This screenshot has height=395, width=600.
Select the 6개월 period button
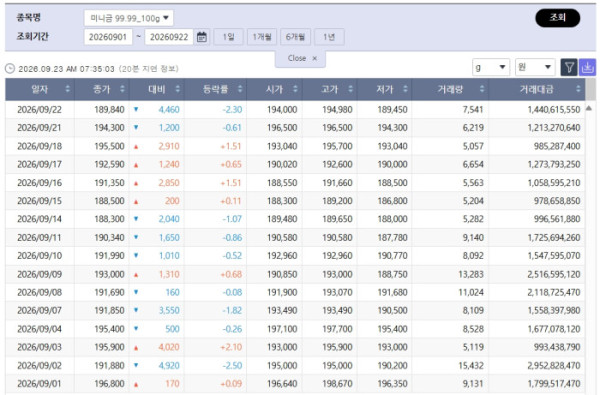tap(295, 37)
